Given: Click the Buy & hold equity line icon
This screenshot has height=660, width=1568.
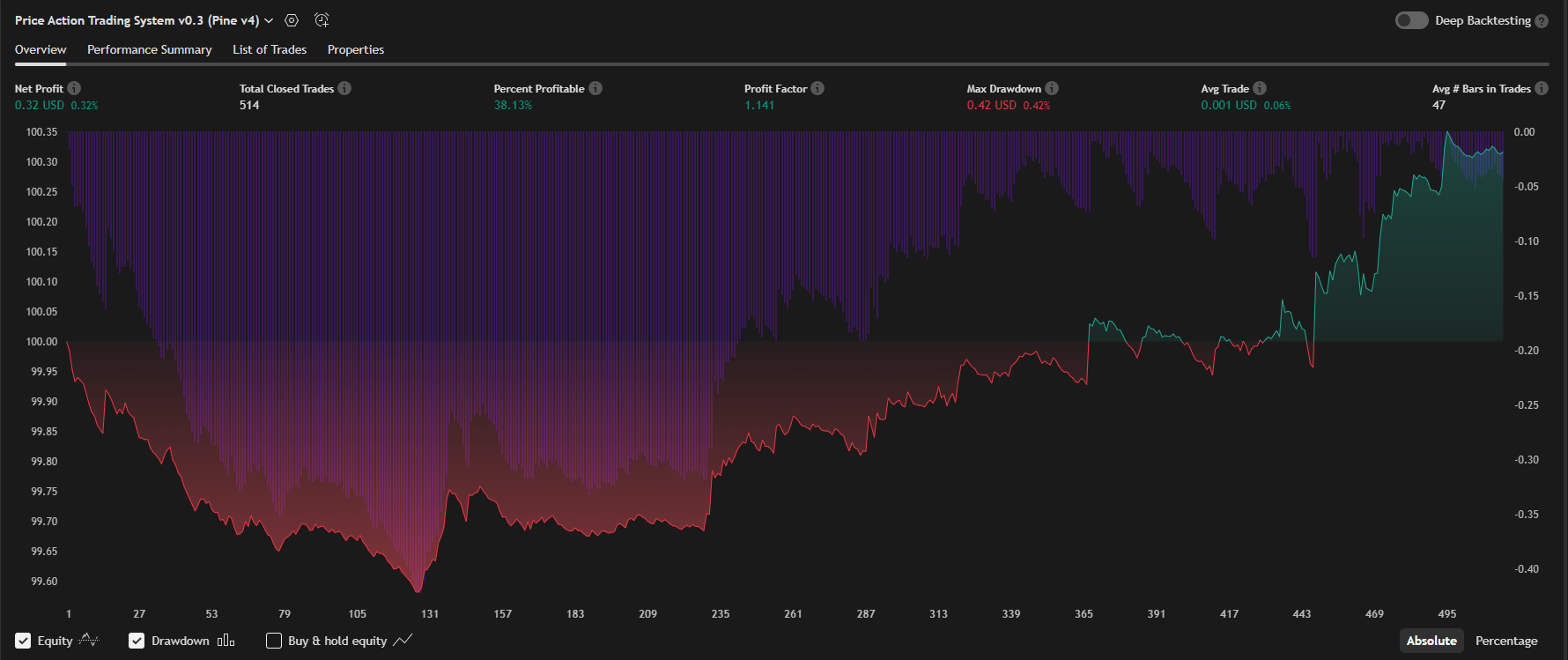Looking at the screenshot, I should coord(403,641).
